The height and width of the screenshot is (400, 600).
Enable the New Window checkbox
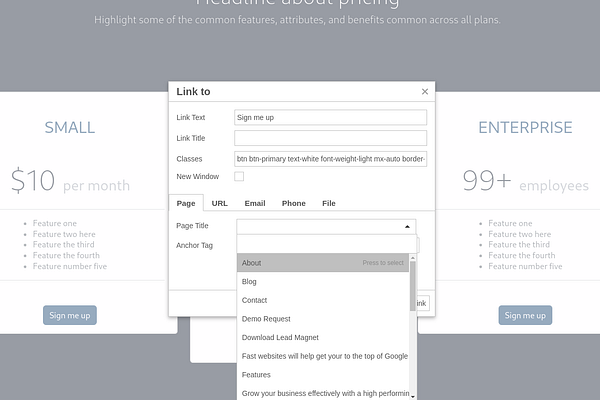pos(239,176)
